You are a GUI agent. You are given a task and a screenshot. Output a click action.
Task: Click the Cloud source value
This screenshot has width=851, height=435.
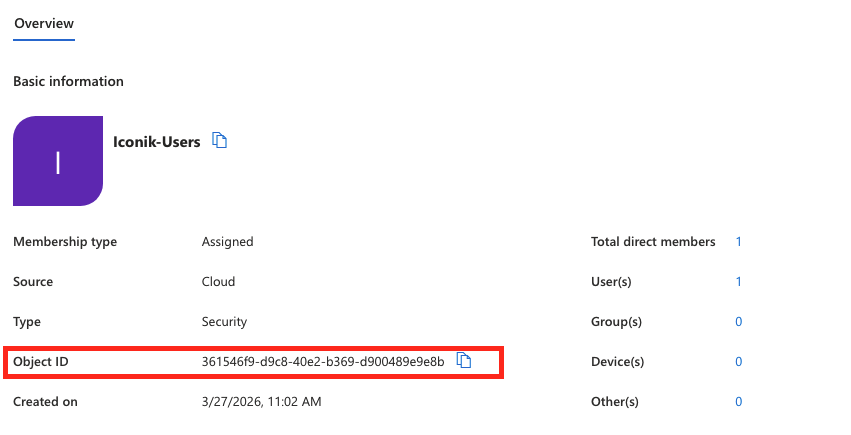(x=218, y=282)
